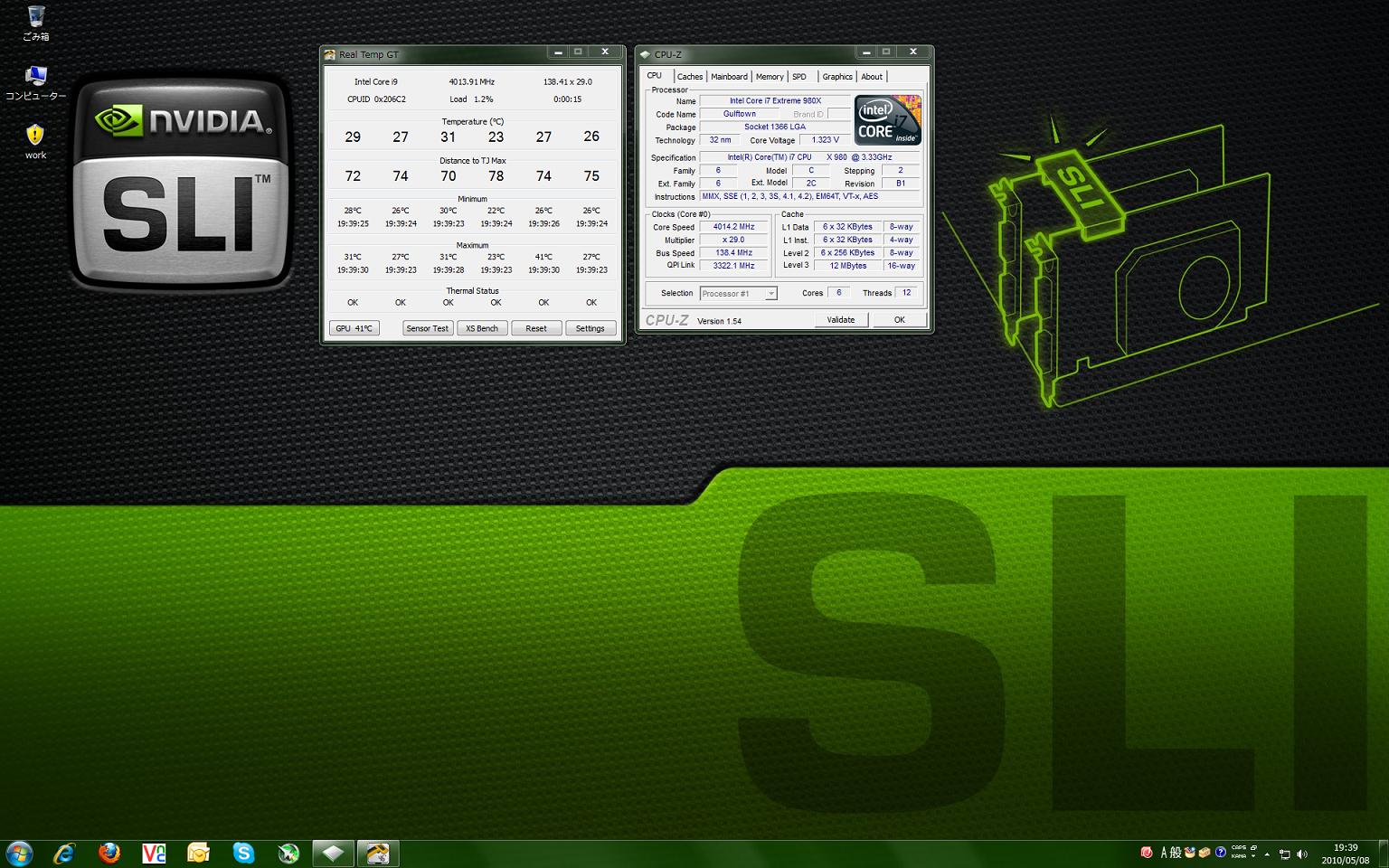Click the Code Name value Gulftown
The width and height of the screenshot is (1389, 868).
coord(740,114)
